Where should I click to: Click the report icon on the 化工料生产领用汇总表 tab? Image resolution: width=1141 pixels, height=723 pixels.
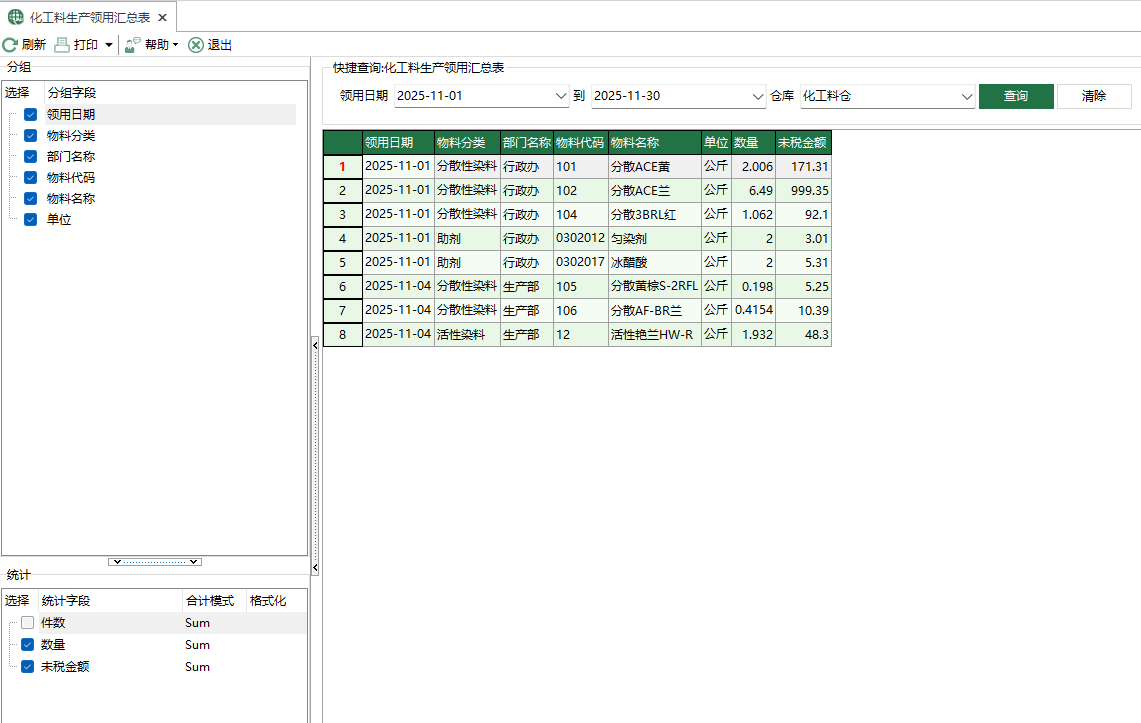(x=14, y=16)
